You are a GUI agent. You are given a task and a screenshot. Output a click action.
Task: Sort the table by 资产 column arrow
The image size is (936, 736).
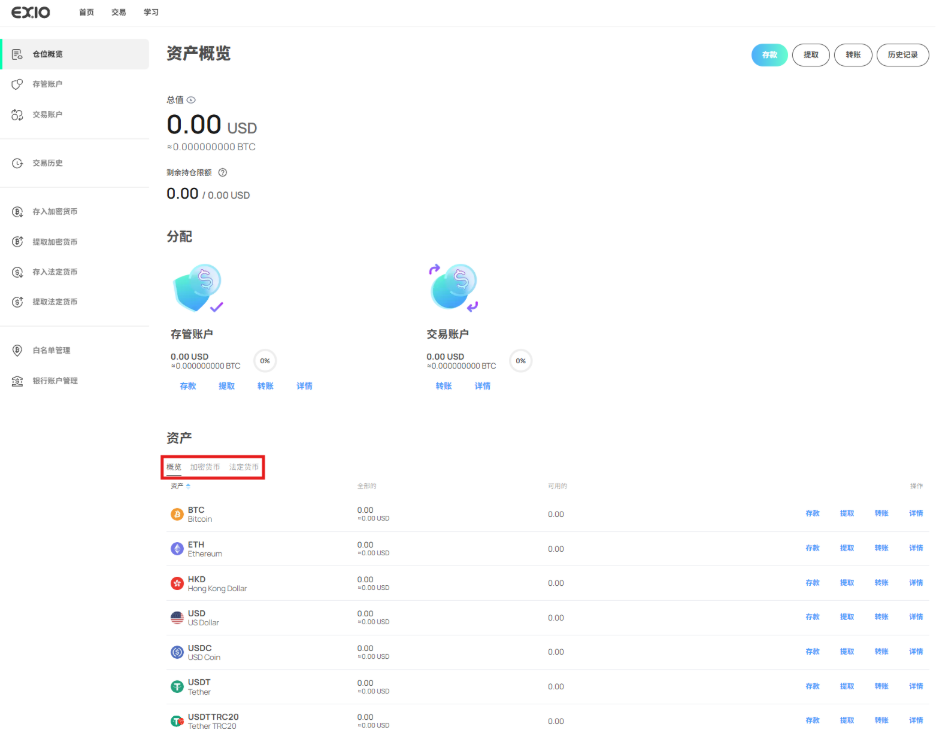coord(188,486)
